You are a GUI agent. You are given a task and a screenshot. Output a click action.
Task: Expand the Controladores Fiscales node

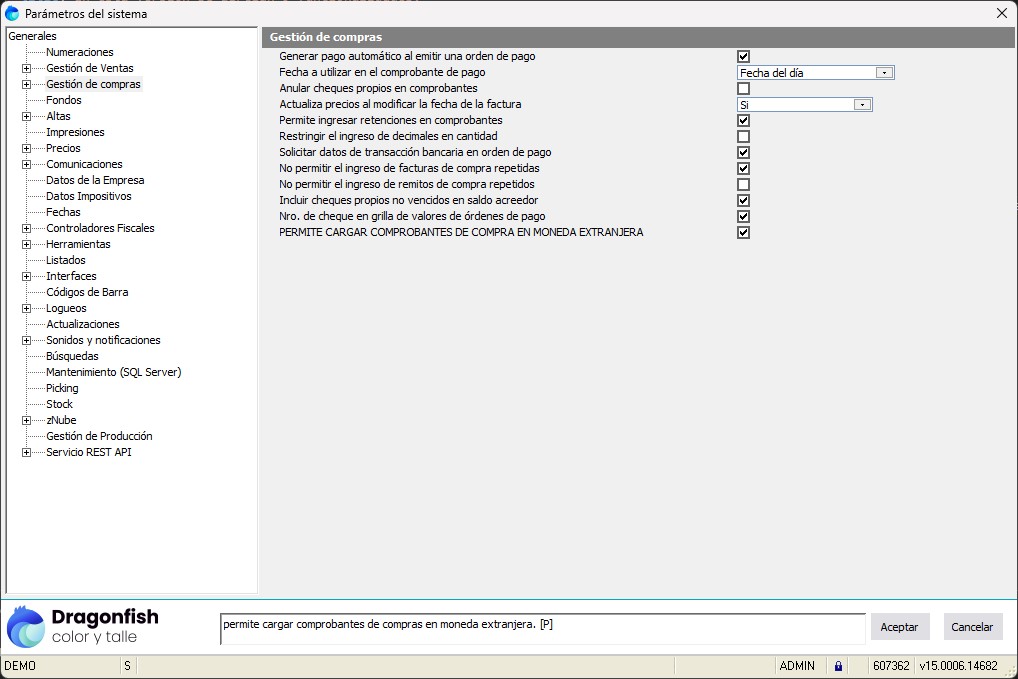(26, 229)
